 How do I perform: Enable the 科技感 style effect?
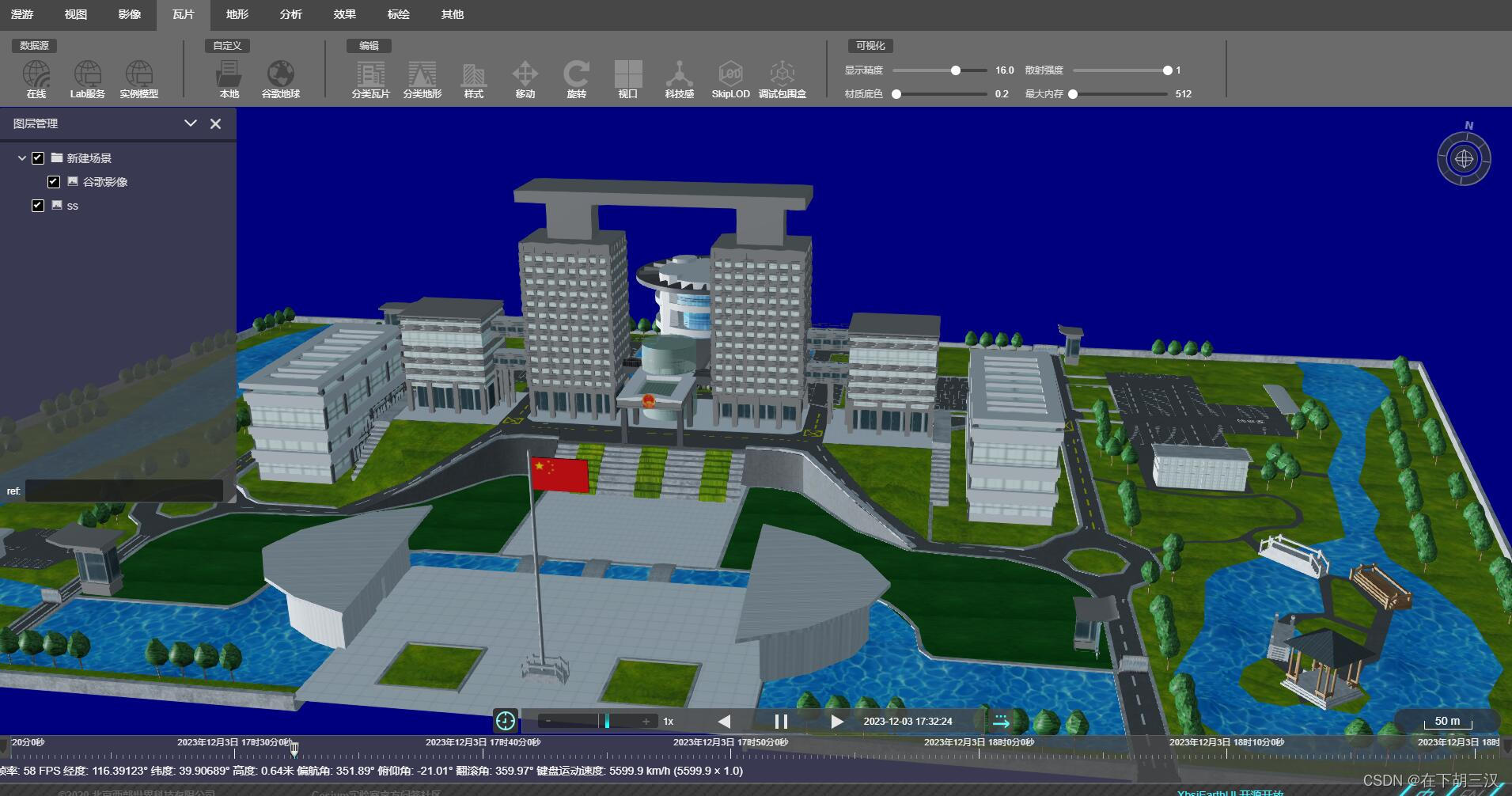pos(679,79)
